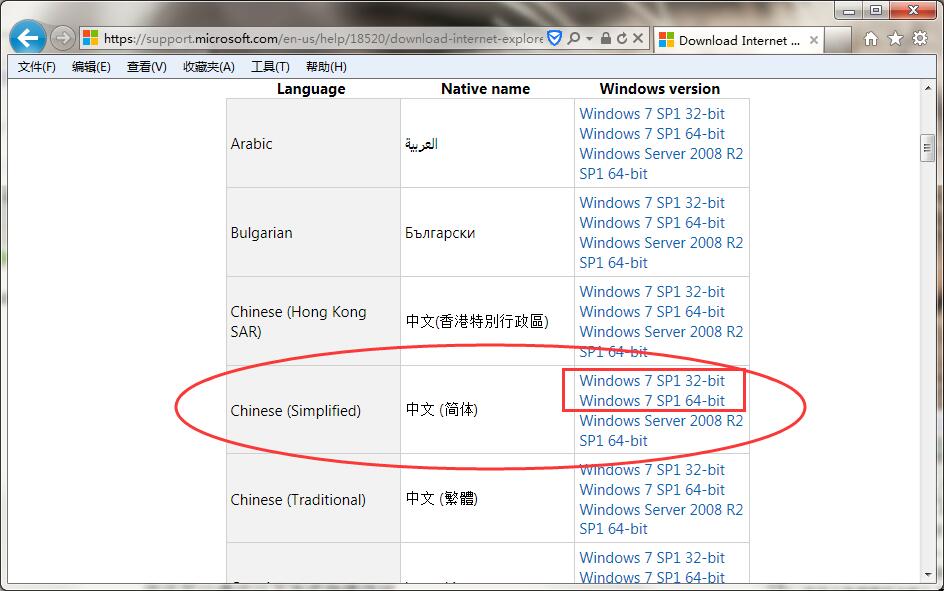
Task: Click the Language column header
Action: tap(311, 89)
